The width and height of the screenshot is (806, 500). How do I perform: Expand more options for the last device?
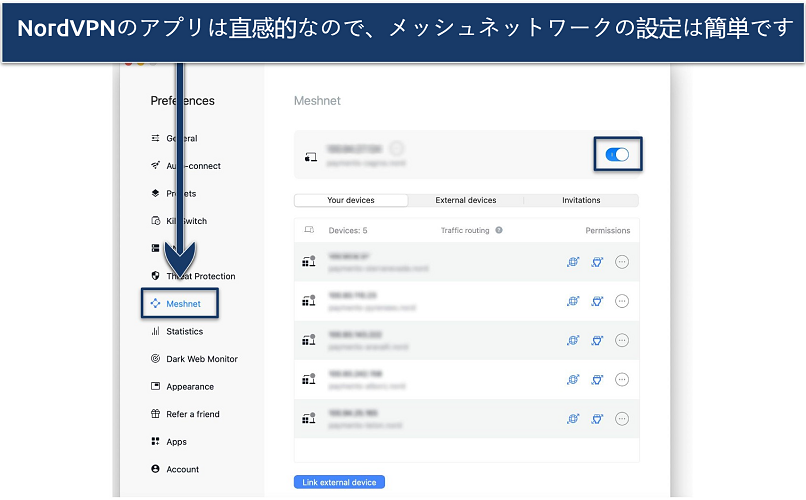622,418
